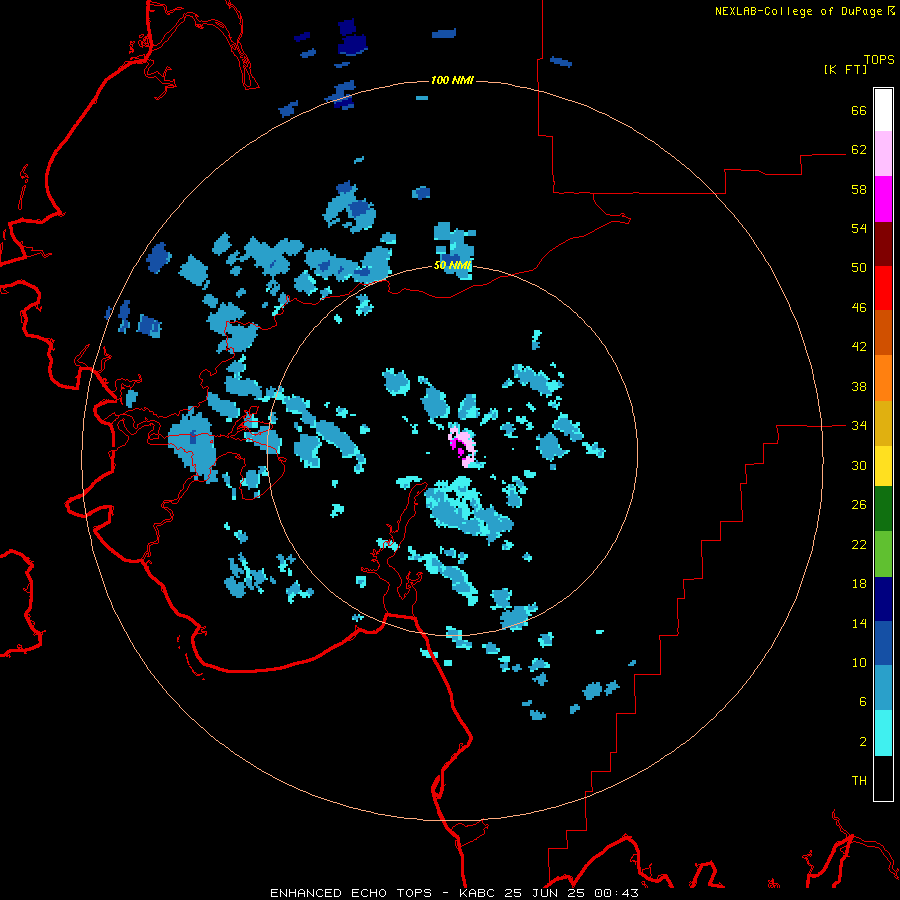Click the 100 NMI range ring label
Viewport: 900px width, 900px height.
[452, 80]
